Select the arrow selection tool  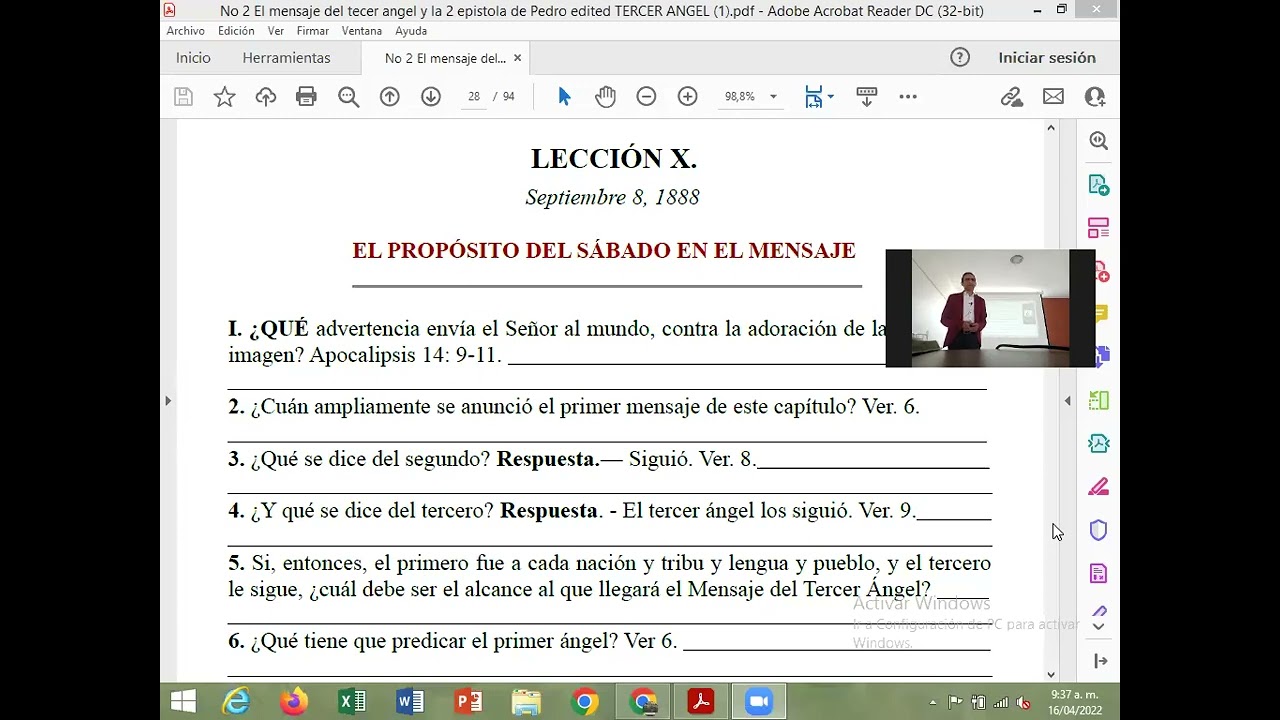[564, 97]
